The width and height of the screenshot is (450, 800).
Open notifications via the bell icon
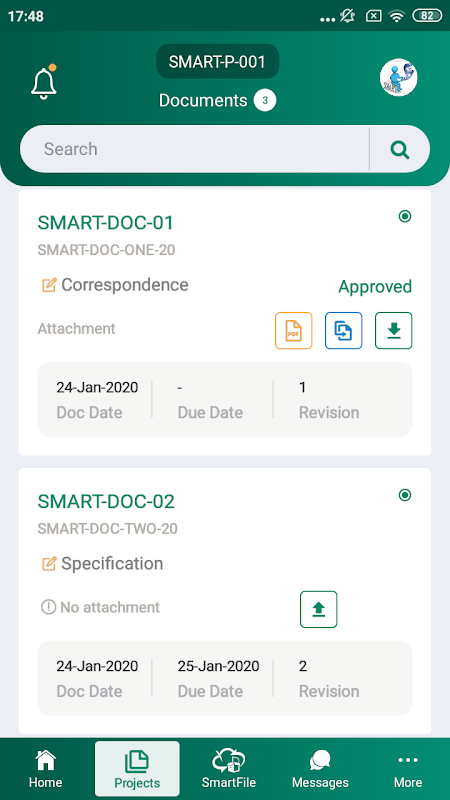click(43, 82)
